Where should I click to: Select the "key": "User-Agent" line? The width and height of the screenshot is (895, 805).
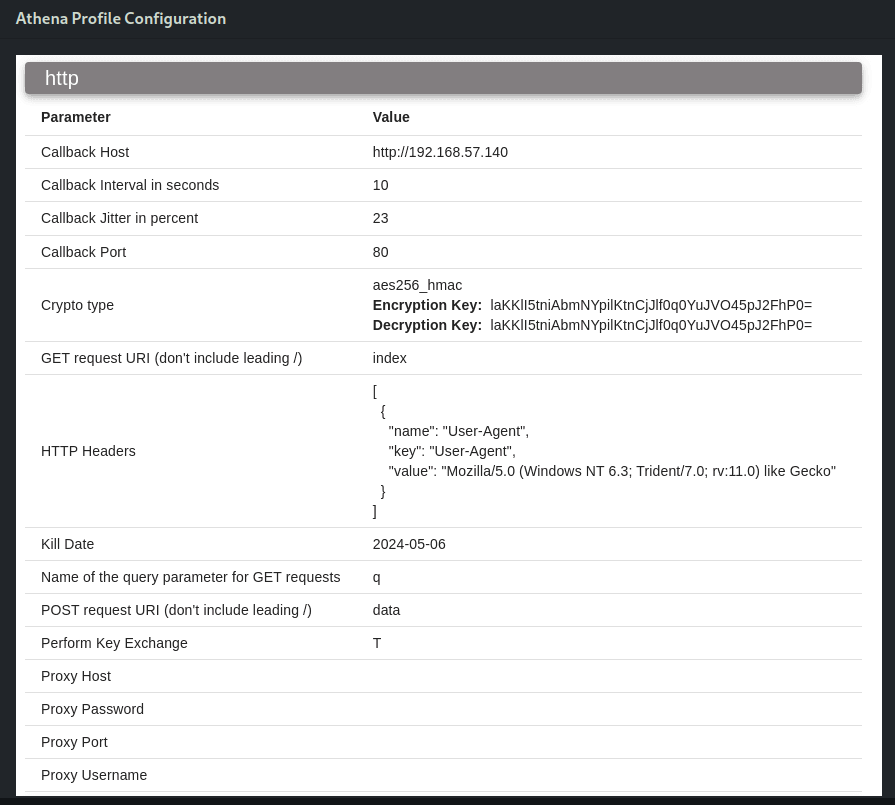[x=452, y=451]
